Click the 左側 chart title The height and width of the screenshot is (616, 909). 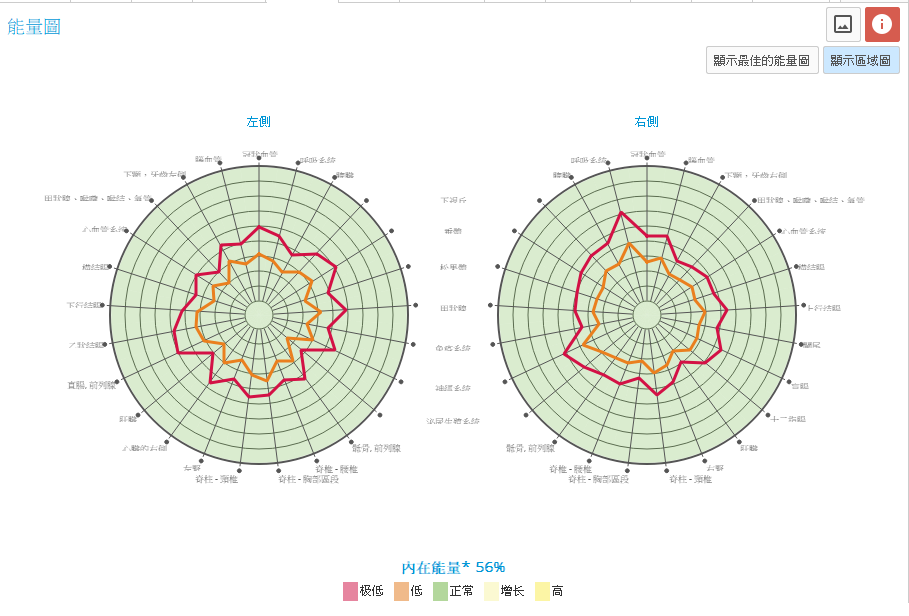tap(258, 122)
